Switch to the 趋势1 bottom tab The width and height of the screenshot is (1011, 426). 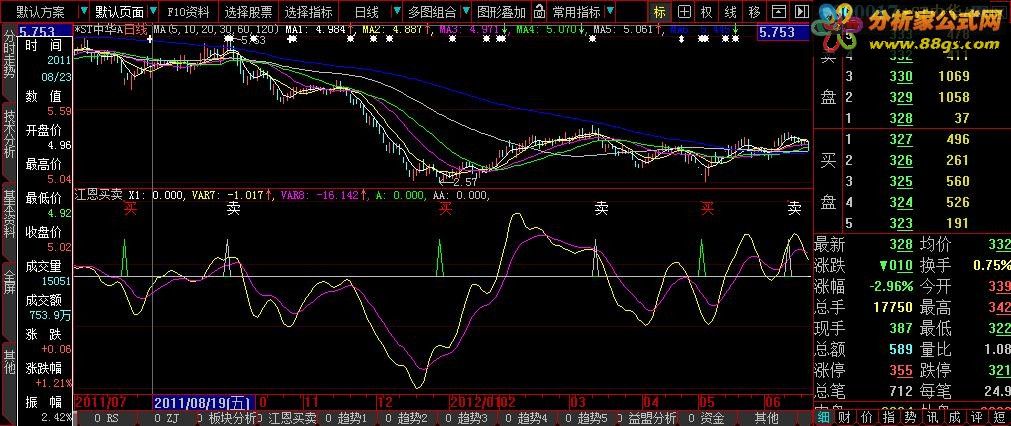(348, 418)
